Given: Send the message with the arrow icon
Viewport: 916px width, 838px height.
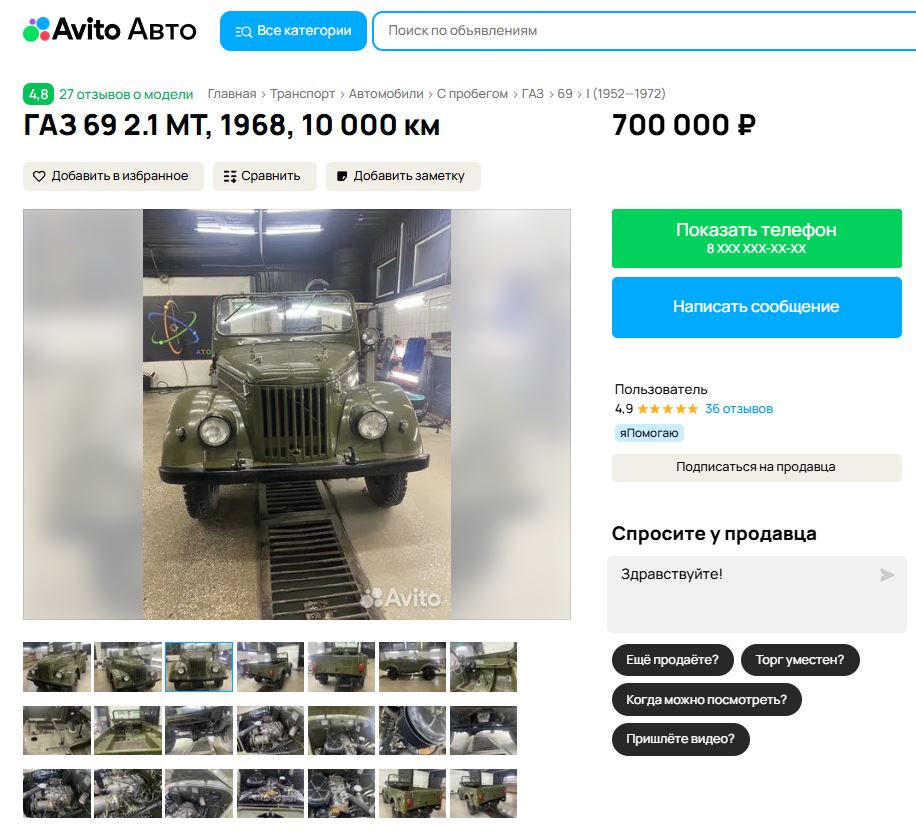Looking at the screenshot, I should point(887,575).
